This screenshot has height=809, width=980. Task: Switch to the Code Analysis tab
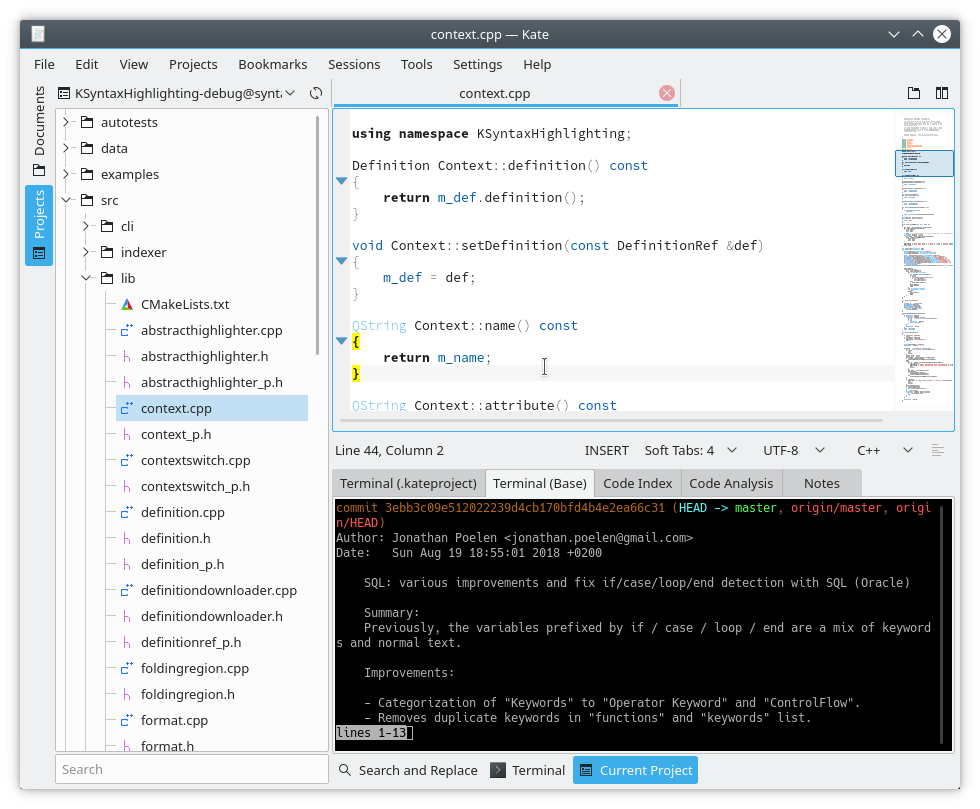731,483
